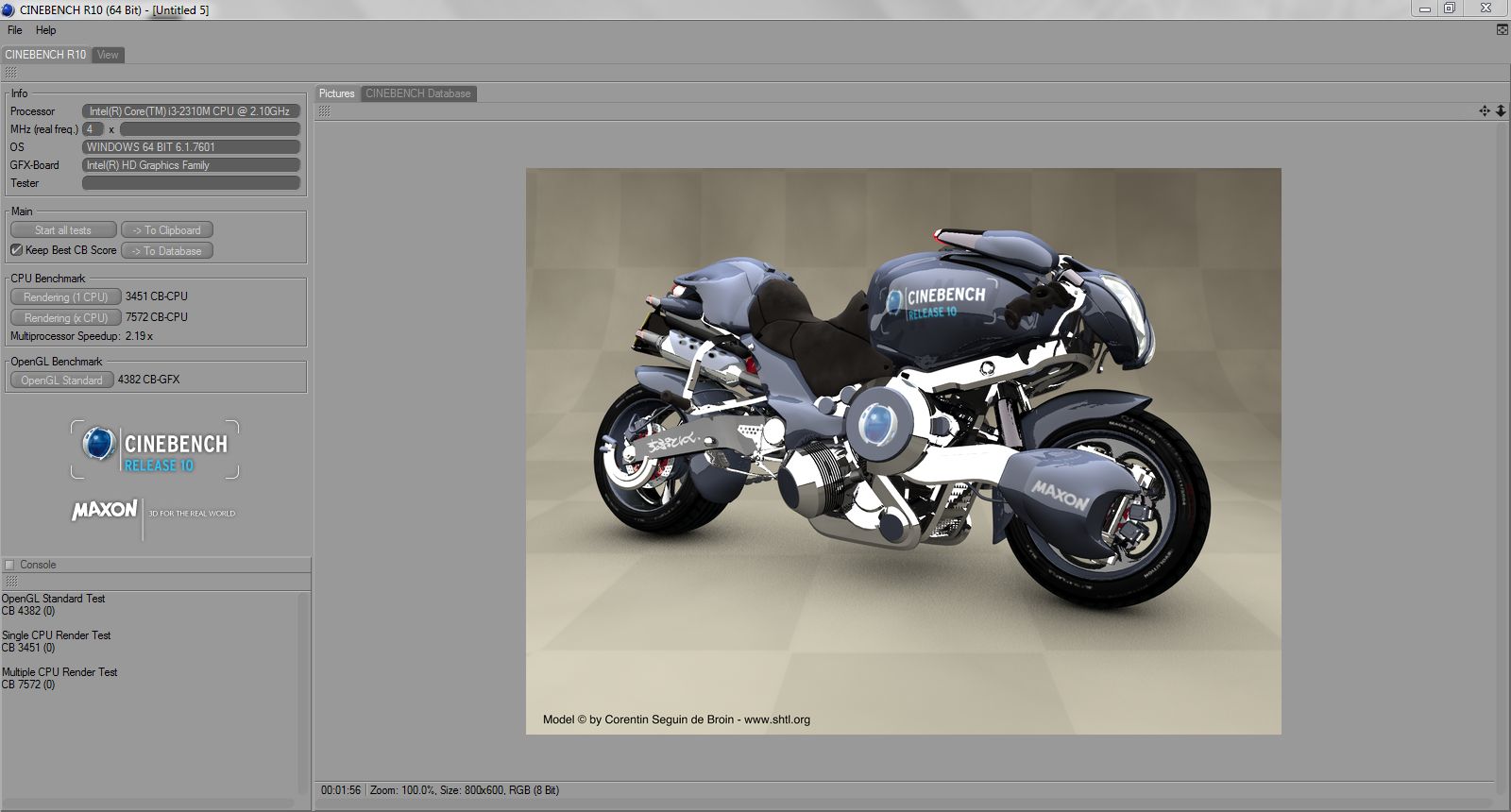The width and height of the screenshot is (1511, 812).
Task: Click the console panel vertical scrollbar
Action: [x=303, y=694]
